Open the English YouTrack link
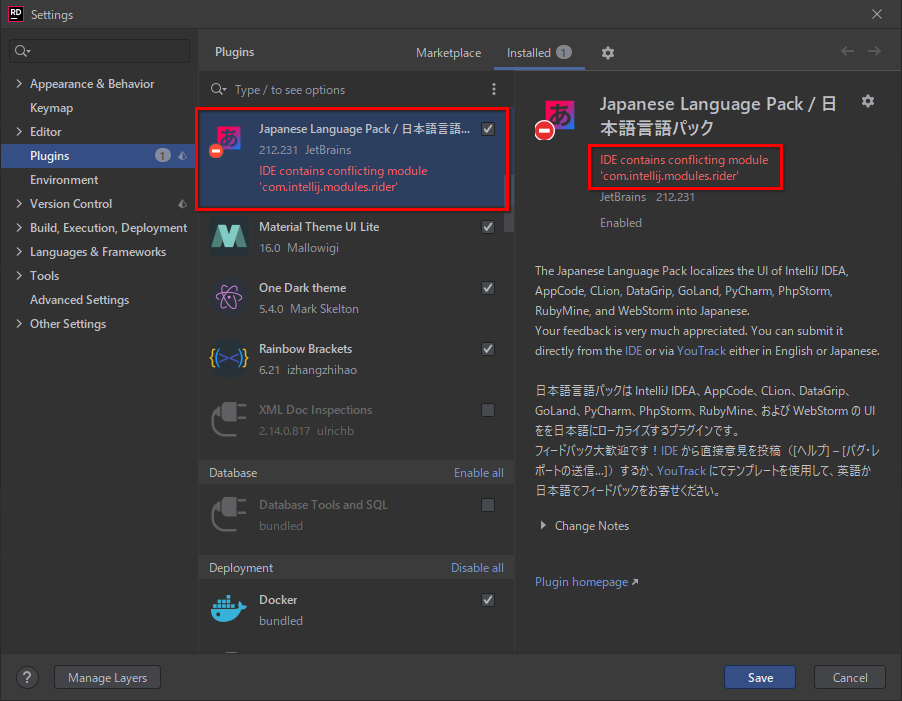902x701 pixels. coord(701,351)
